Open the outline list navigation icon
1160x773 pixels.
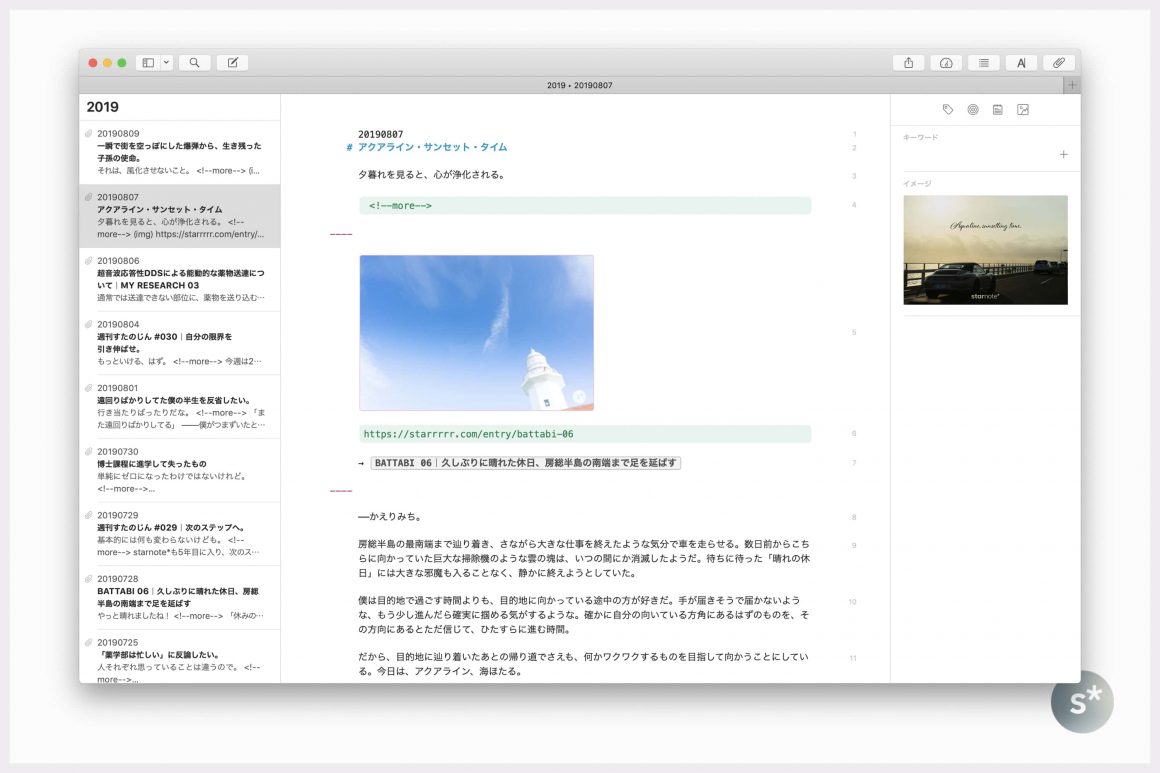pyautogui.click(x=984, y=63)
